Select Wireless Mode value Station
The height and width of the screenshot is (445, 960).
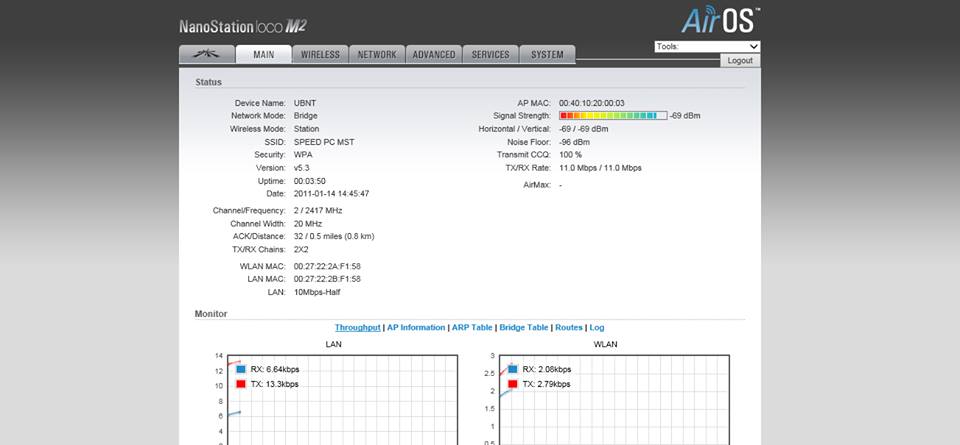click(306, 129)
